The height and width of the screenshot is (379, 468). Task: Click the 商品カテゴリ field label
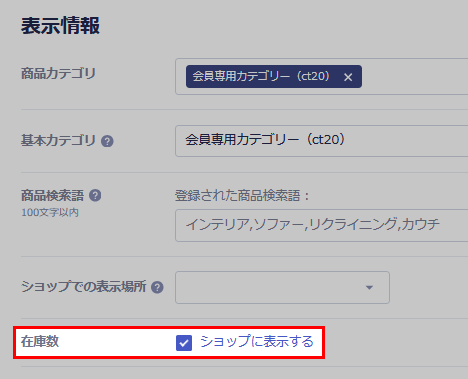click(x=58, y=74)
